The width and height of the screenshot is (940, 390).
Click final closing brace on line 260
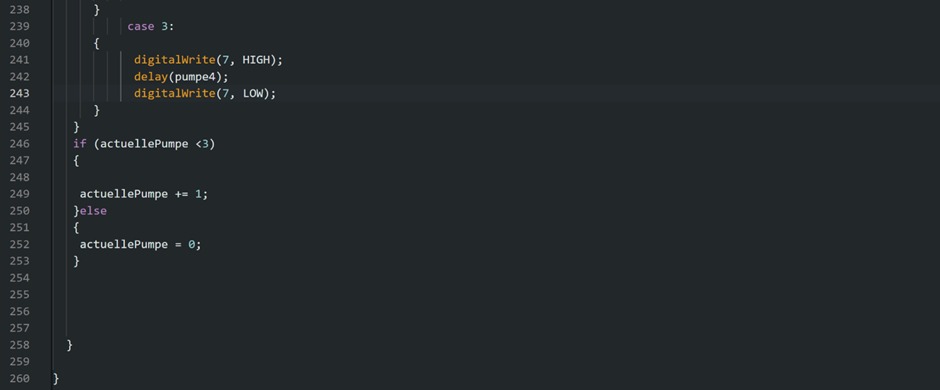[56, 379]
